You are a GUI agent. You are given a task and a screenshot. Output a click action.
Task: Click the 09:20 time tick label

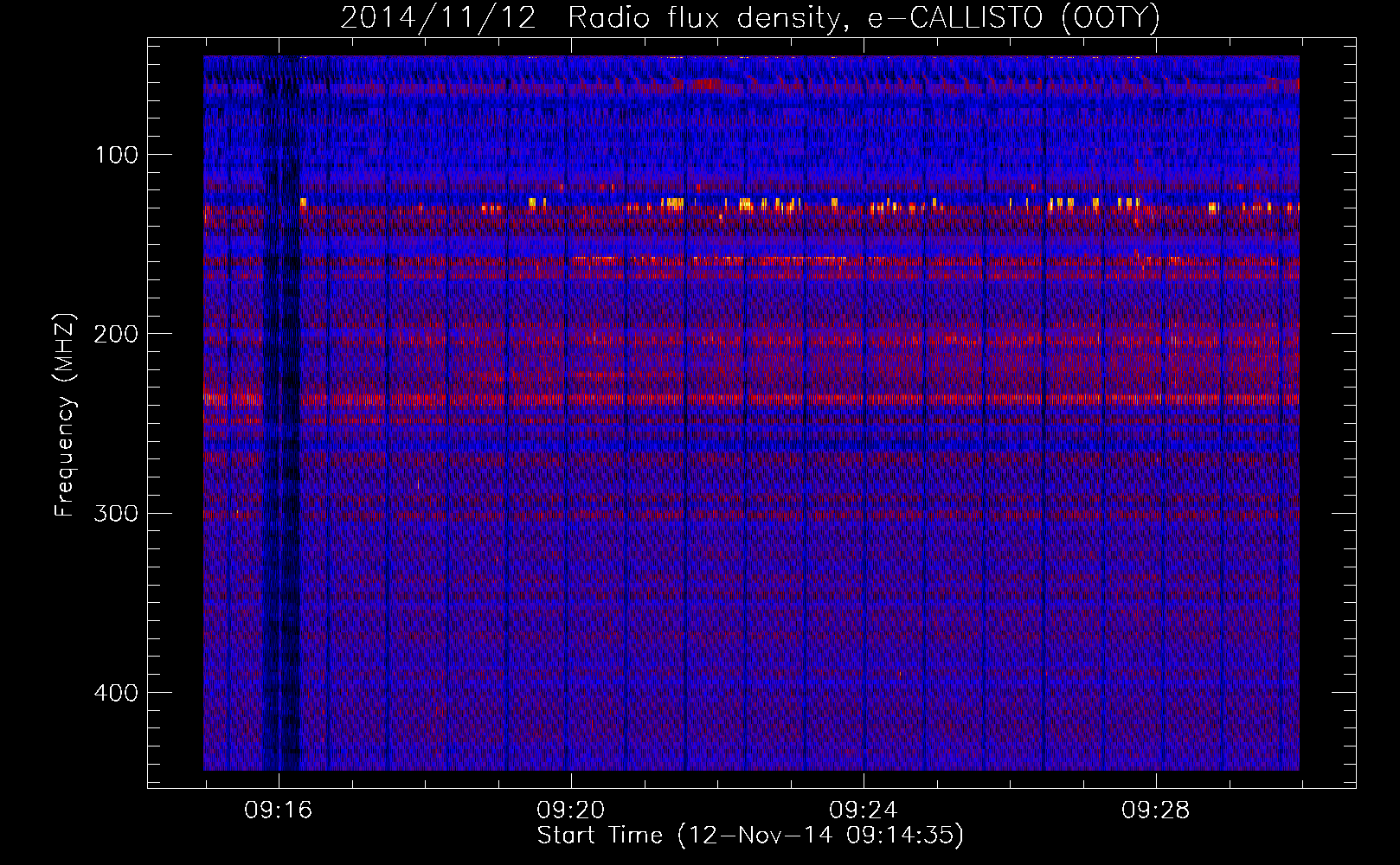click(571, 811)
